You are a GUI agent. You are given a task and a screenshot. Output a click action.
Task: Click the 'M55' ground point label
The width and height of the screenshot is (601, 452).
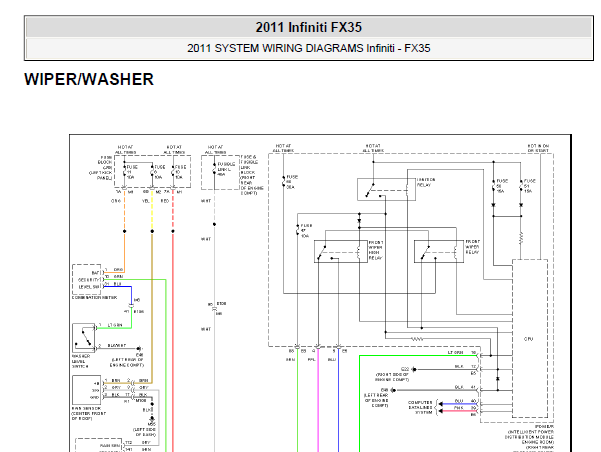[x=151, y=424]
